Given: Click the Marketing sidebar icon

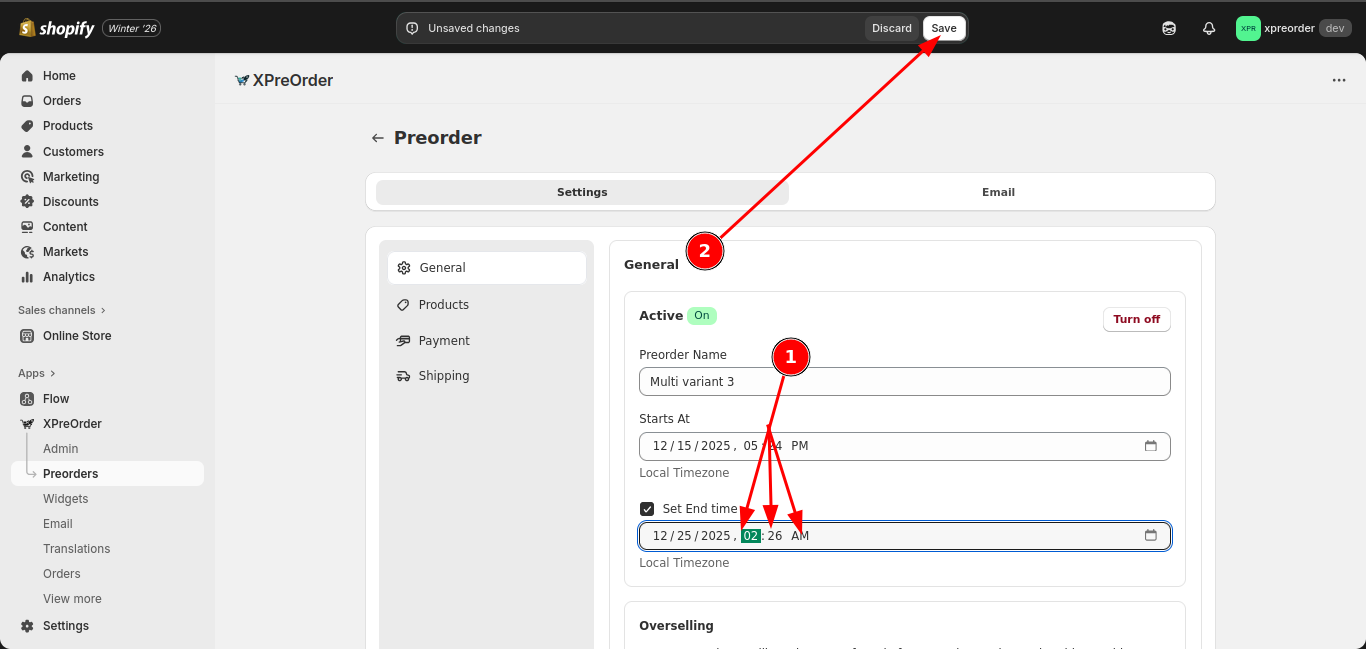Looking at the screenshot, I should (x=27, y=177).
